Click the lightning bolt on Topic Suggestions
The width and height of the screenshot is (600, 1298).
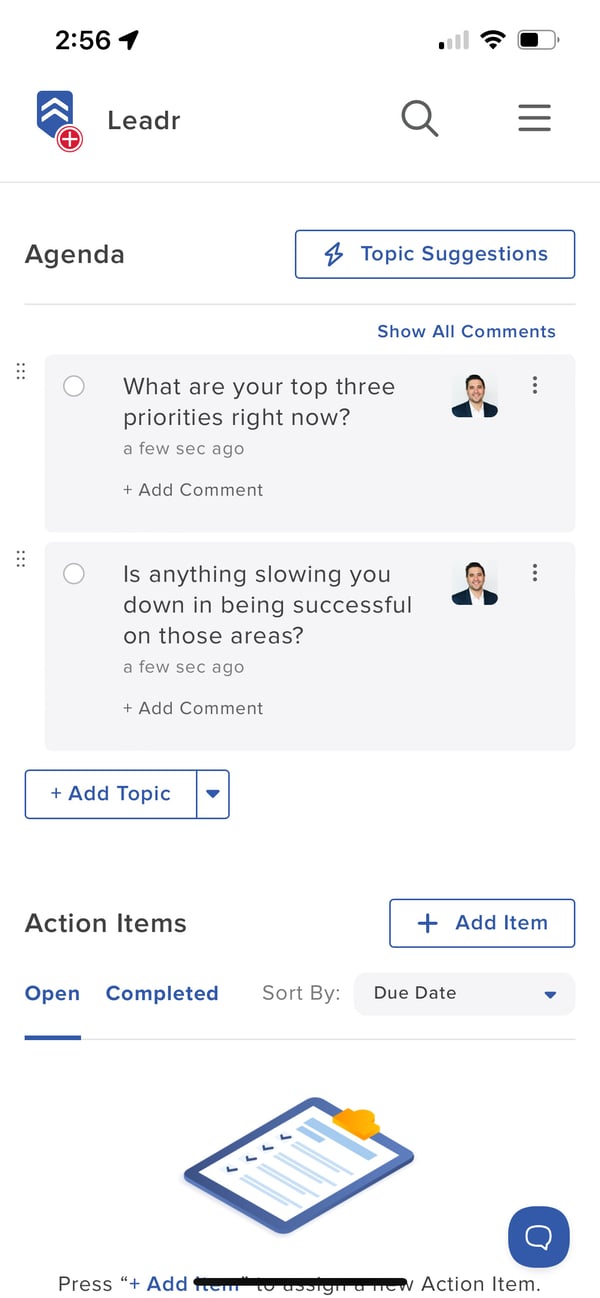(x=333, y=254)
